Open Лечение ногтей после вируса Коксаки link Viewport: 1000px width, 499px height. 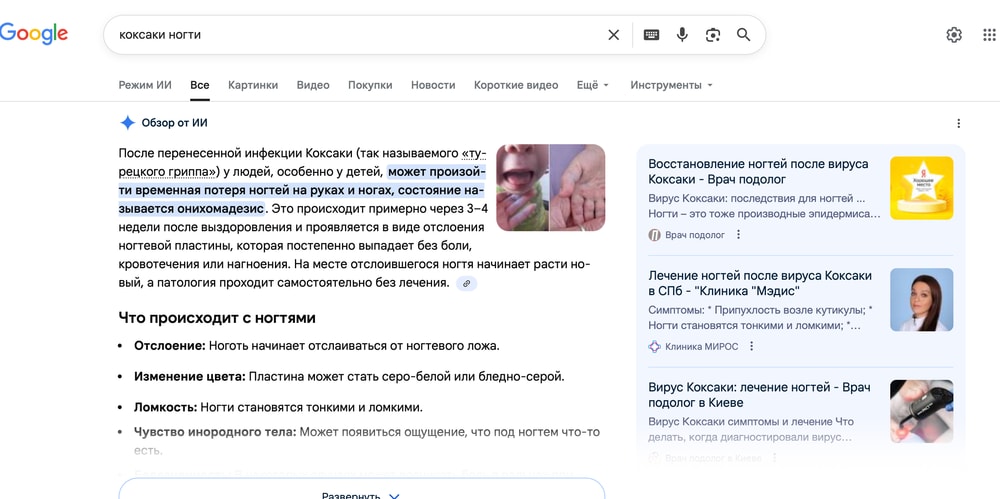tap(760, 283)
